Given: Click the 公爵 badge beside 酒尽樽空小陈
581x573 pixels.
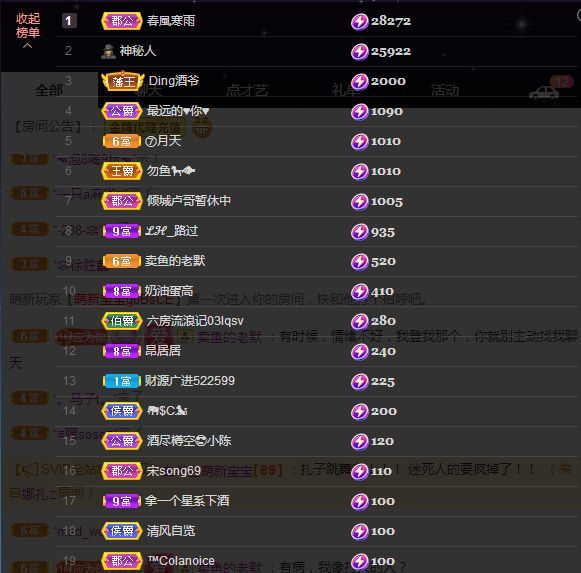Looking at the screenshot, I should (x=122, y=441).
